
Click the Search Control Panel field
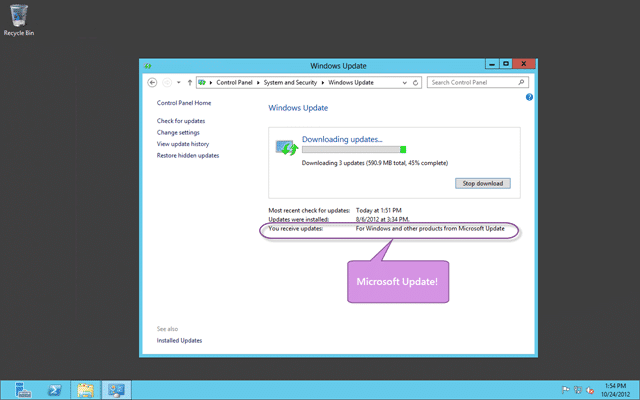coord(478,82)
